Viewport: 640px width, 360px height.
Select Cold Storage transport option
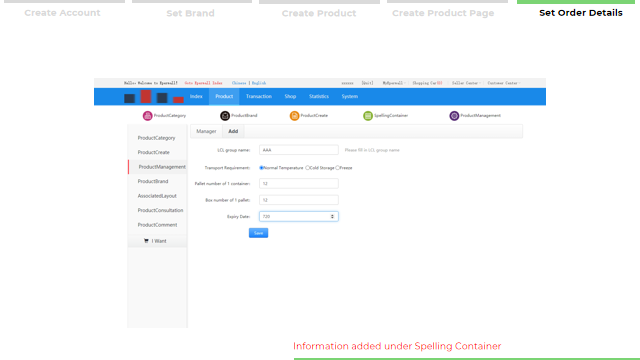(x=307, y=168)
